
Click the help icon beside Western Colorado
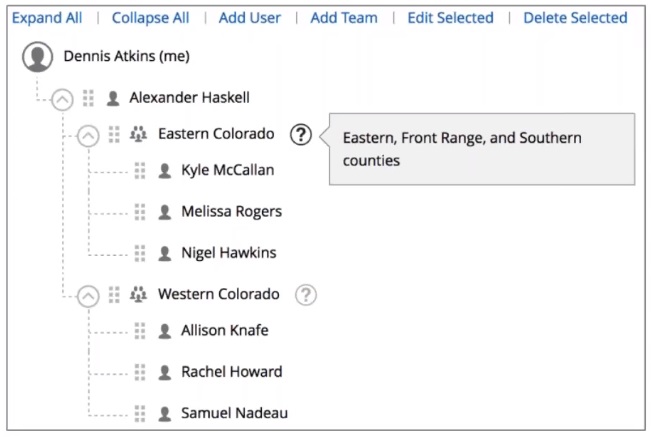click(306, 295)
